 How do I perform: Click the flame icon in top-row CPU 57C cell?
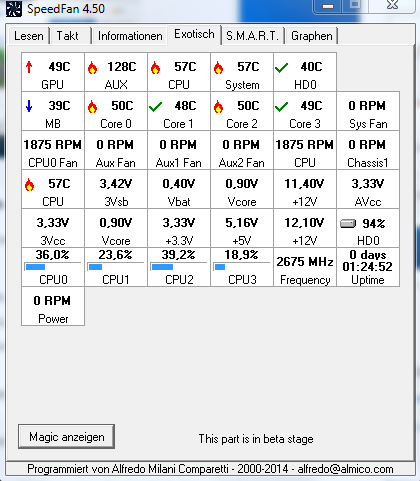pos(155,68)
